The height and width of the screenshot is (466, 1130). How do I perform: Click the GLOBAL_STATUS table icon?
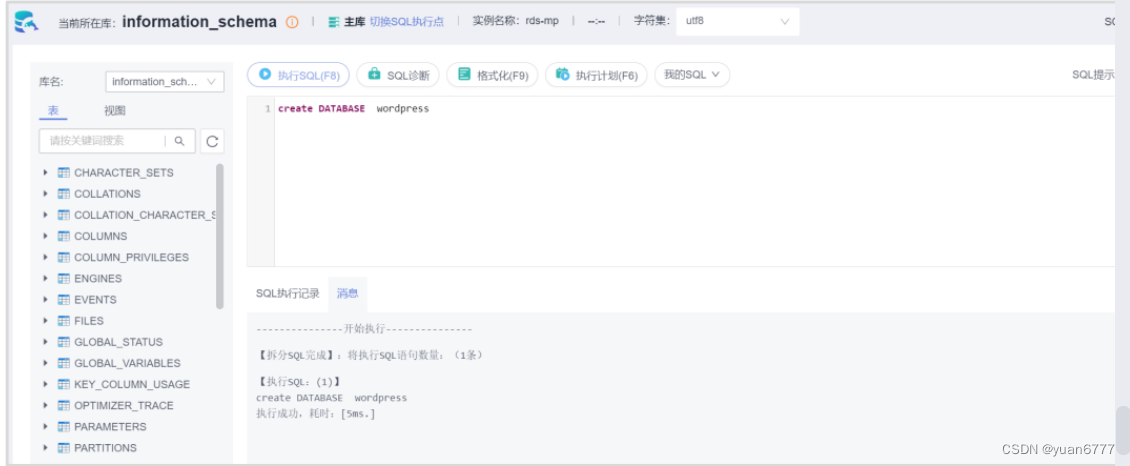(63, 342)
